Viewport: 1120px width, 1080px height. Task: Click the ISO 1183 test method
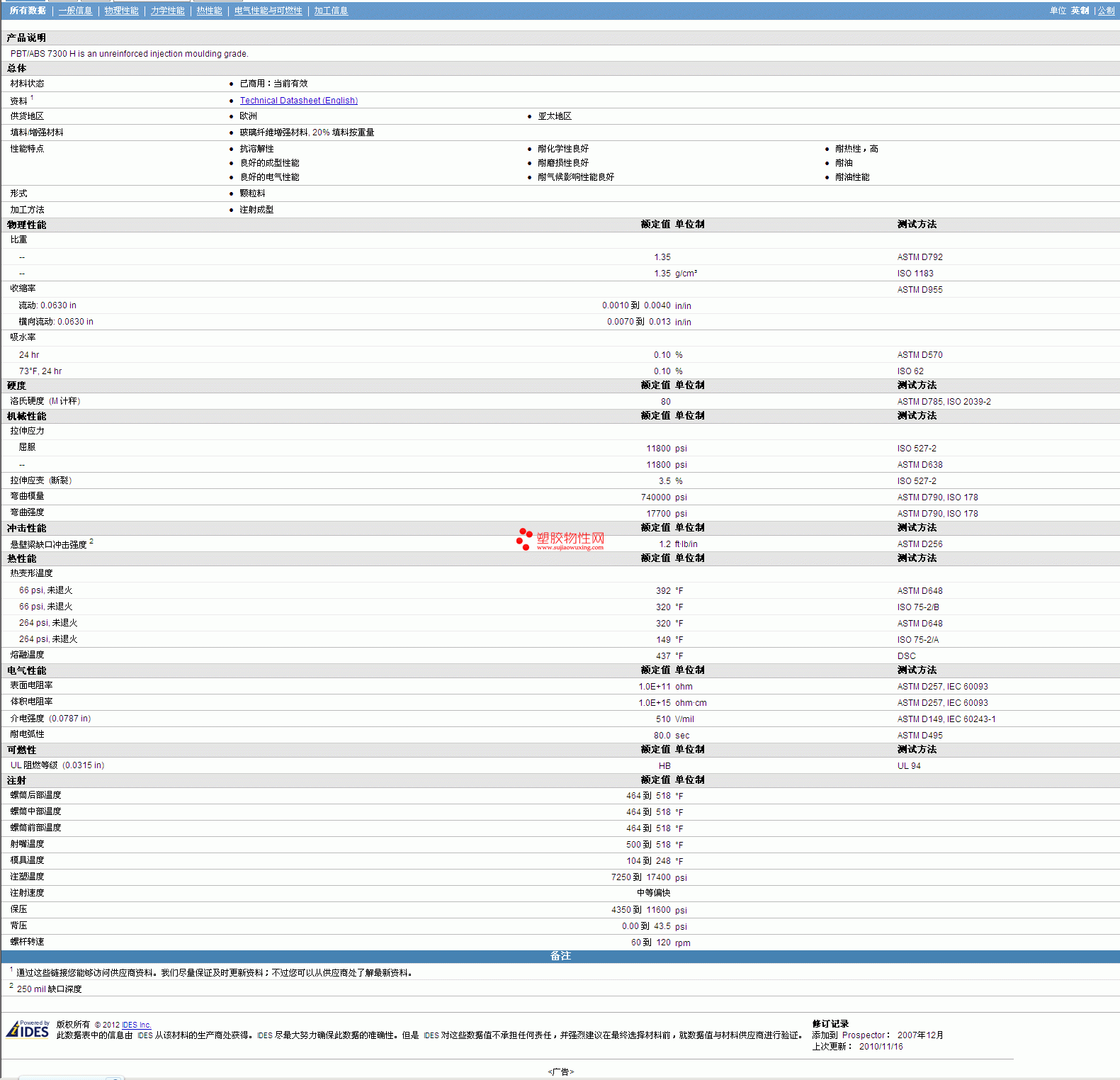[x=915, y=274]
